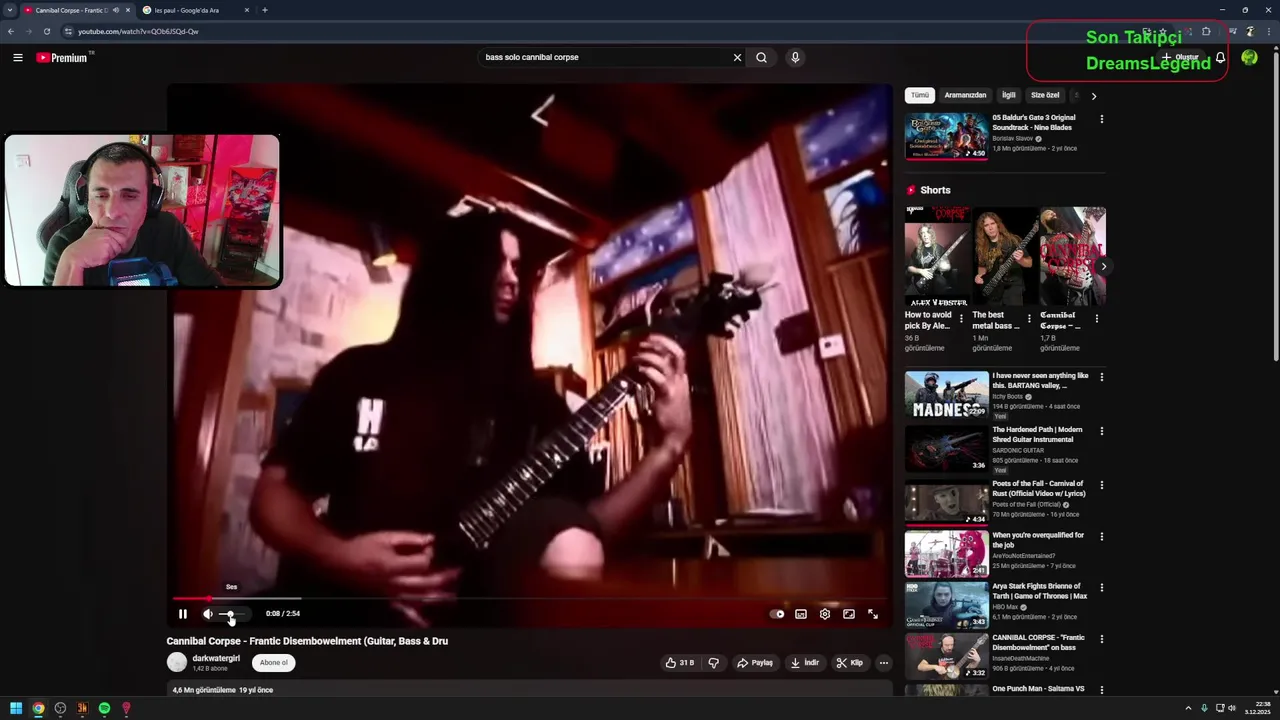Create a clip with Klip button

(849, 662)
